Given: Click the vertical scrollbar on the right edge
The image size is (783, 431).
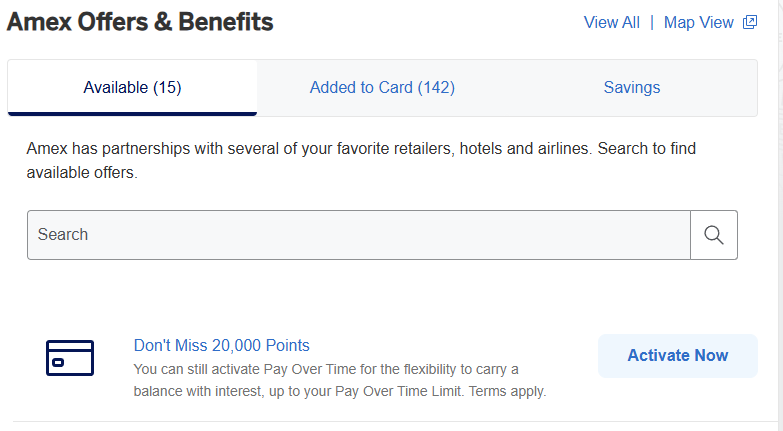Looking at the screenshot, I should tap(781, 215).
